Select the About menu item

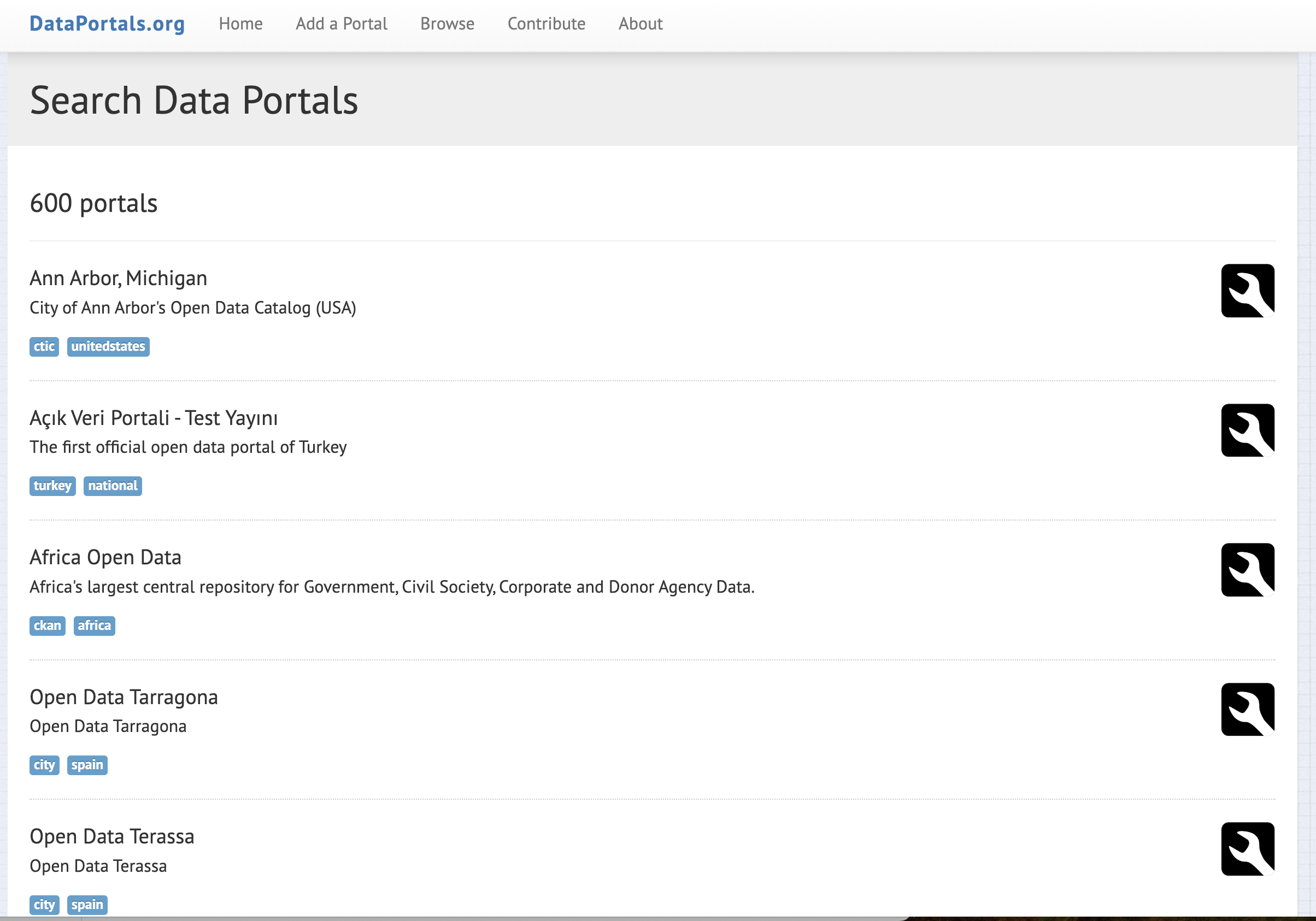click(639, 23)
